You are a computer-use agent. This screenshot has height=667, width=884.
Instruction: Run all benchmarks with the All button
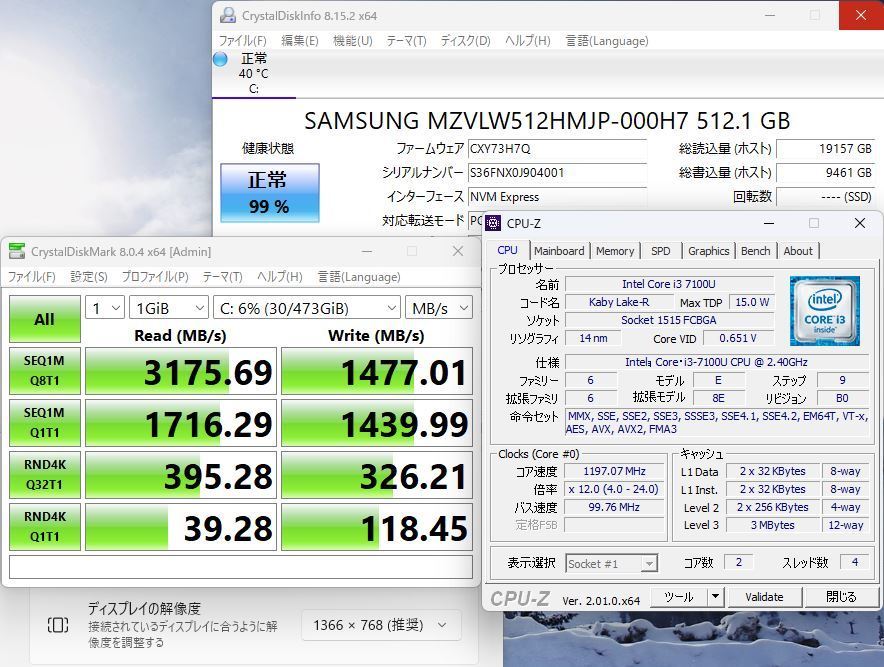click(x=45, y=319)
